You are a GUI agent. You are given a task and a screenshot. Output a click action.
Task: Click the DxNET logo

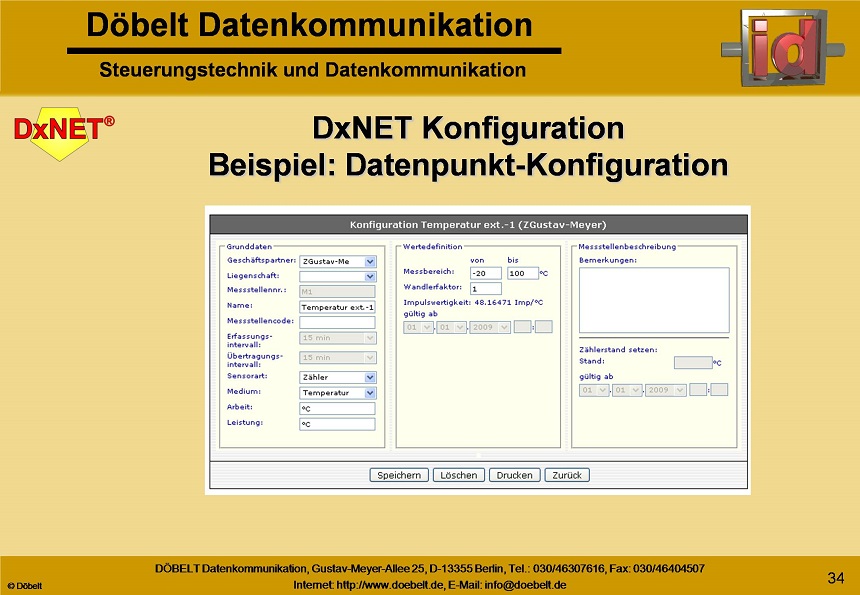(64, 133)
